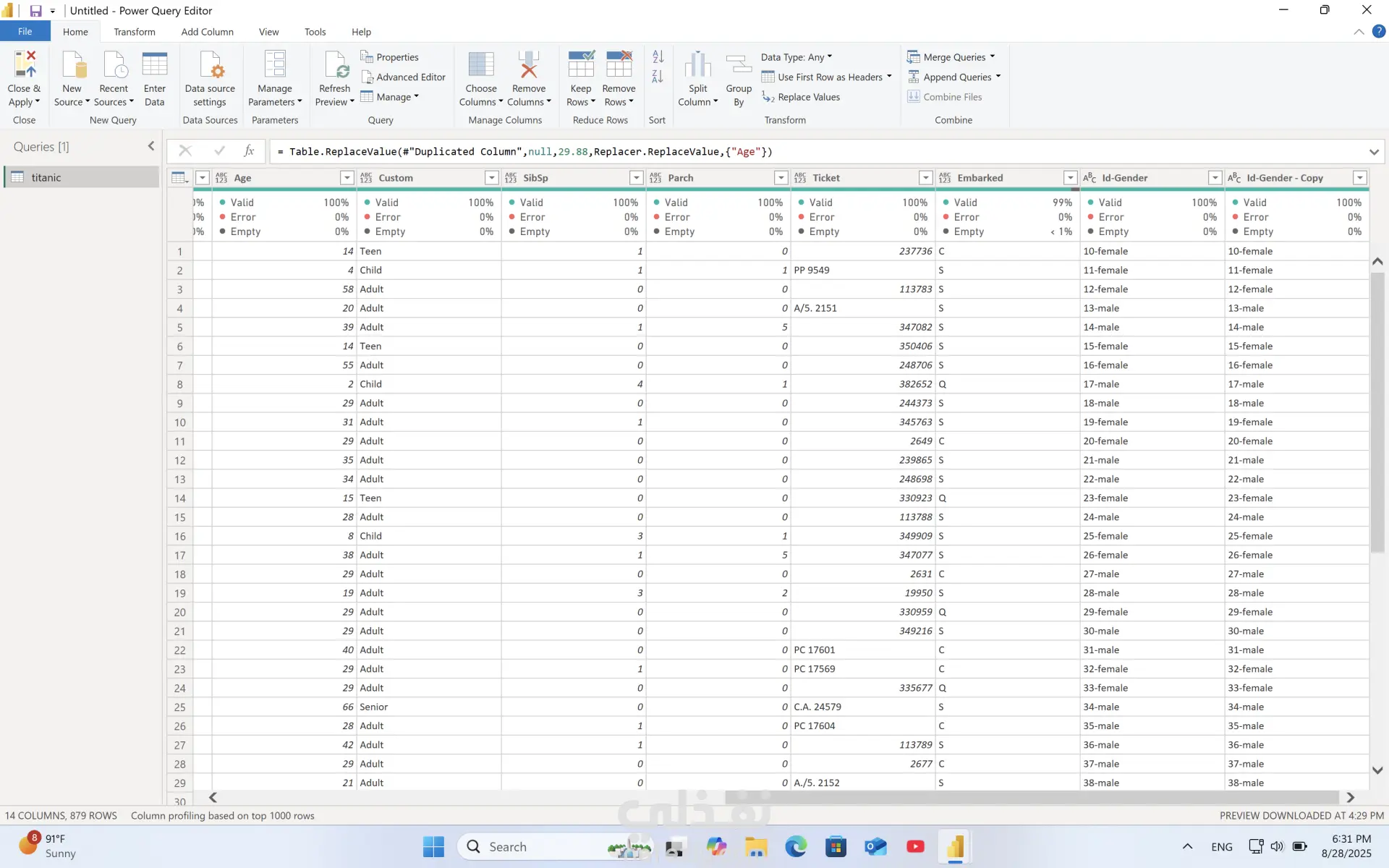Click the Replace Values button
Viewport: 1389px width, 868px height.
click(801, 97)
